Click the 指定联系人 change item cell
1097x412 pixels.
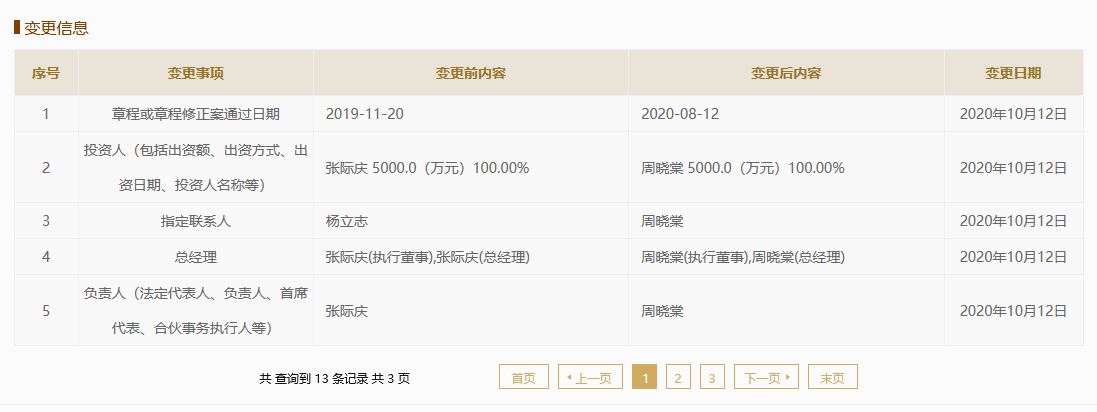(x=196, y=221)
